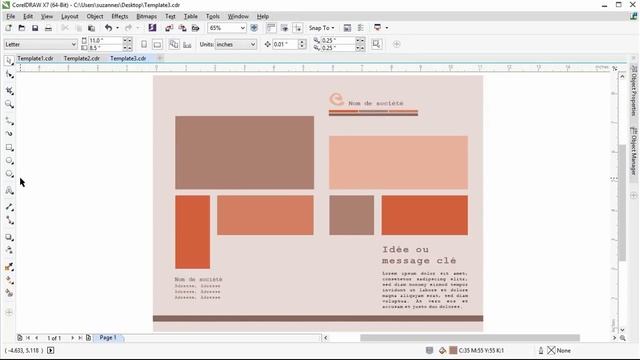The height and width of the screenshot is (360, 640).
Task: Select the Crop tool
Action: click(9, 90)
